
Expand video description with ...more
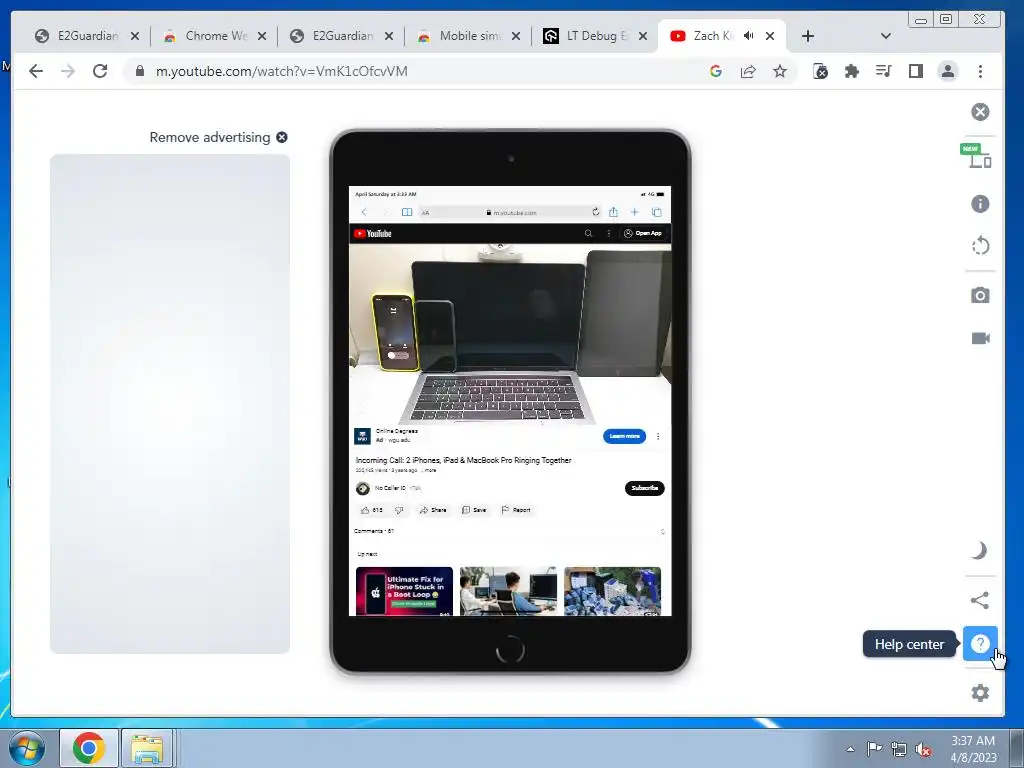coord(428,470)
